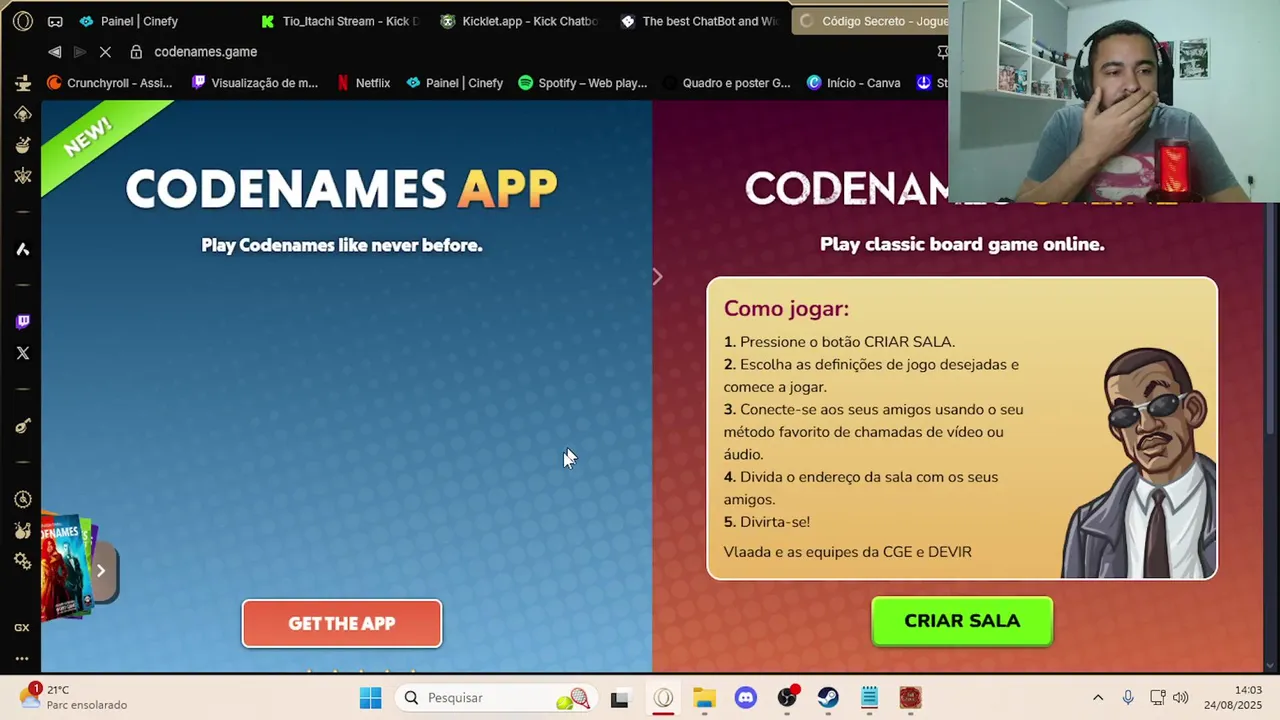Open the sidebar three-dots more menu
Image resolution: width=1280 pixels, height=720 pixels.
[22, 659]
